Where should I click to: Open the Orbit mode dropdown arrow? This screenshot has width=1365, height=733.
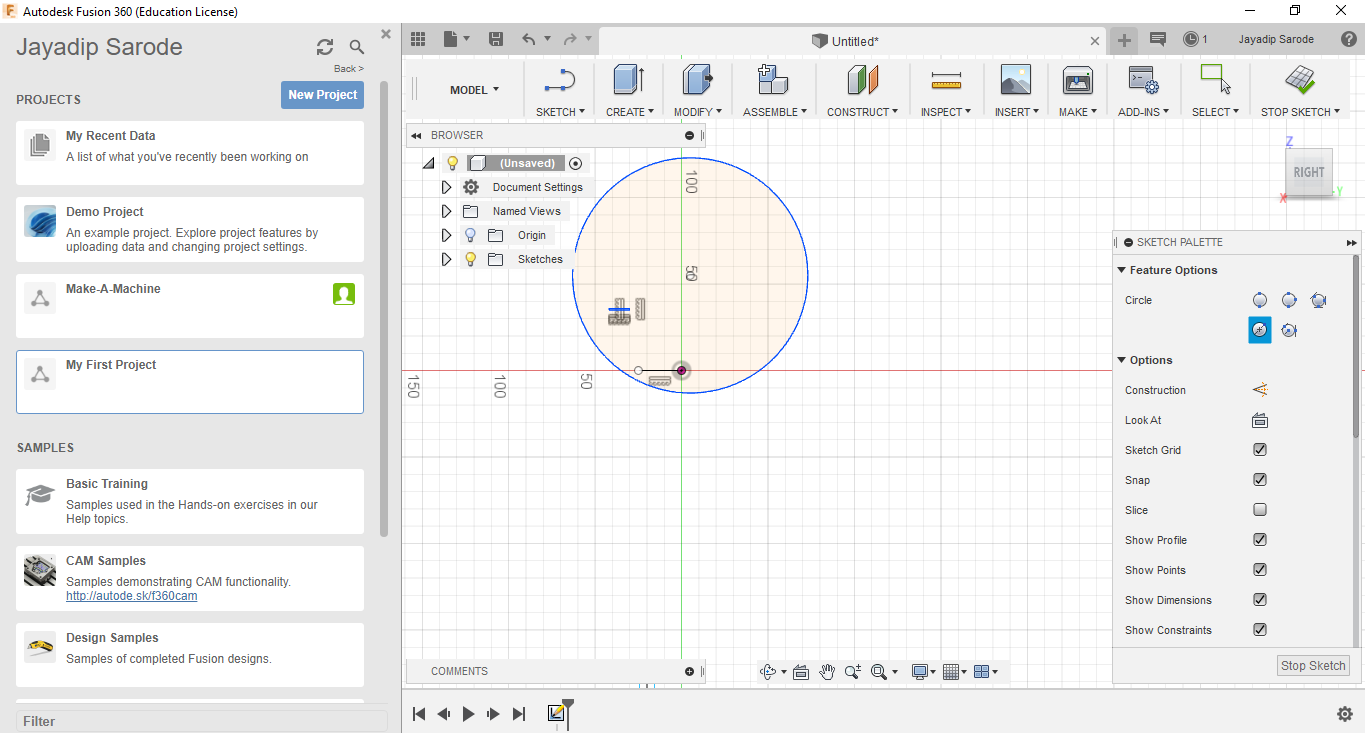(x=784, y=672)
